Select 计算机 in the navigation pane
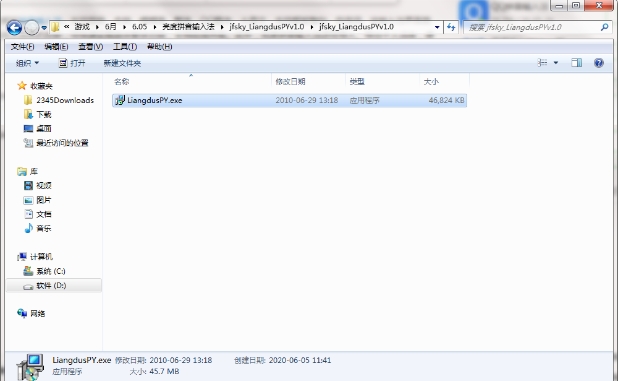 pyautogui.click(x=41, y=257)
